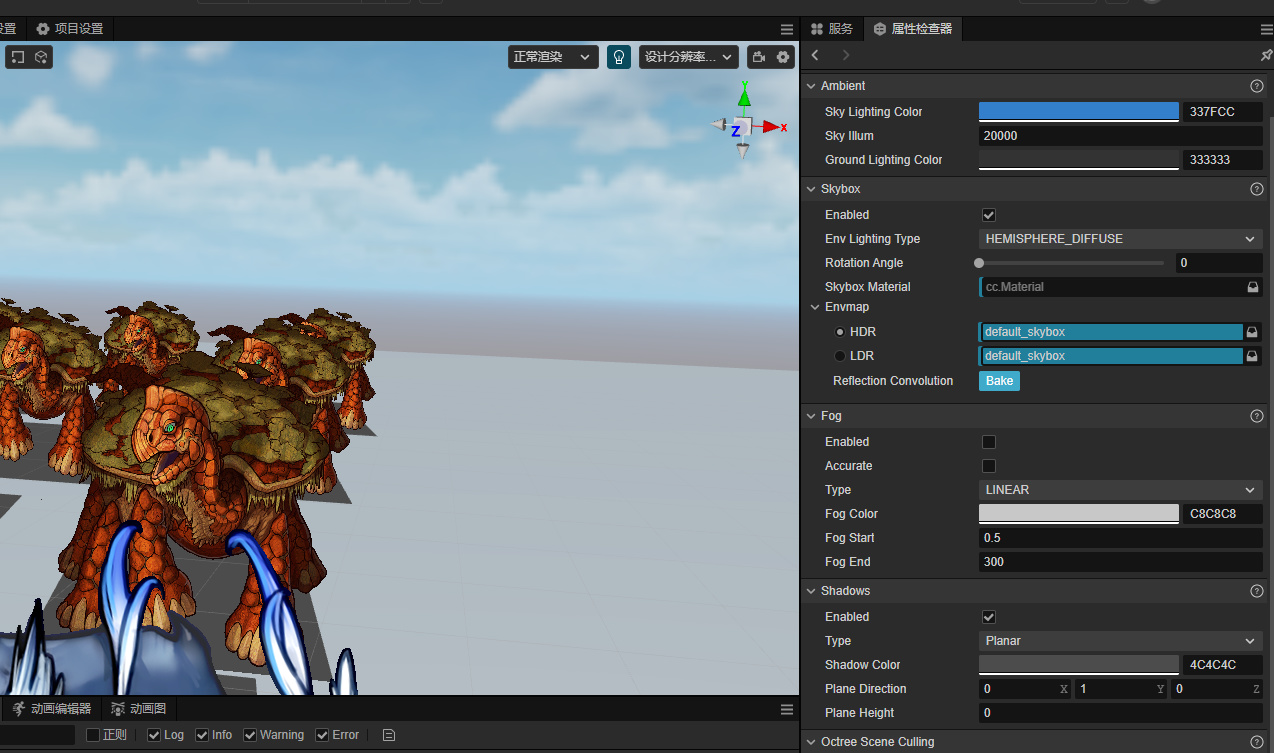Go back in inspector history
1274x753 pixels.
[816, 55]
